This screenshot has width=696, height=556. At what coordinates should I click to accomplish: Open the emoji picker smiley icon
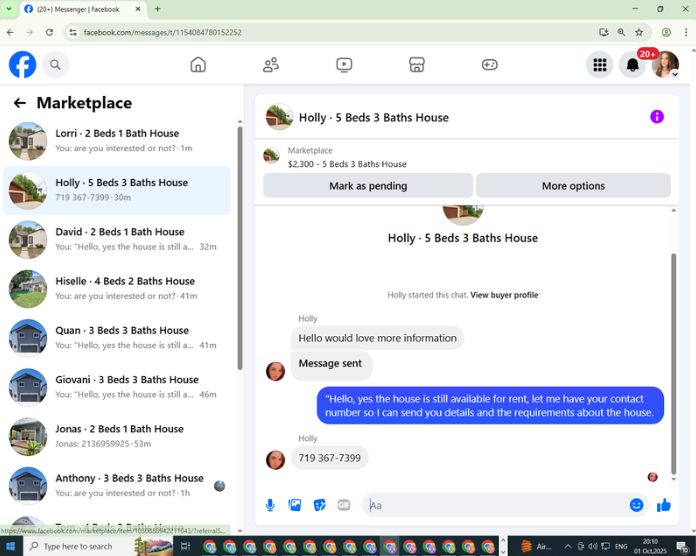[637, 505]
